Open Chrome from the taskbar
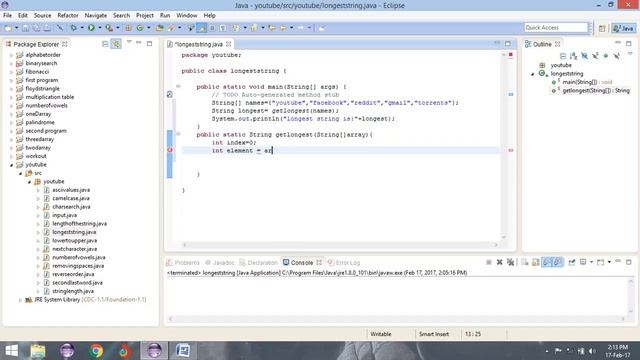The image size is (640, 360). (x=97, y=351)
